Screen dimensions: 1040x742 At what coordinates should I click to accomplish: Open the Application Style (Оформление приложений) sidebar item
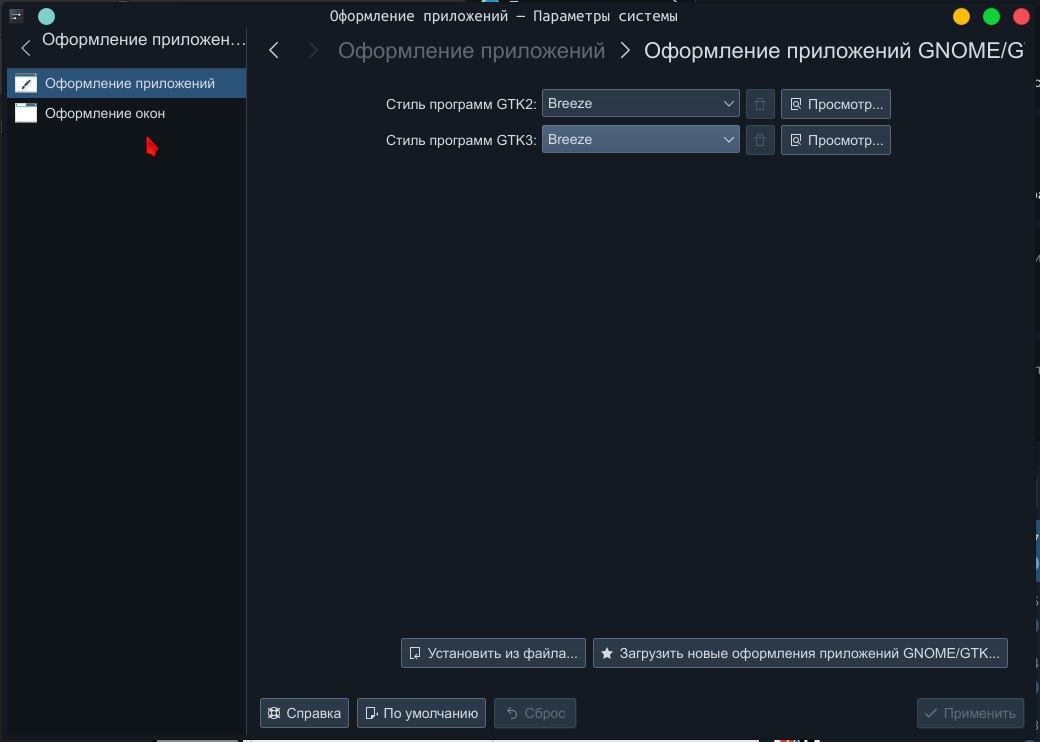pyautogui.click(x=126, y=84)
